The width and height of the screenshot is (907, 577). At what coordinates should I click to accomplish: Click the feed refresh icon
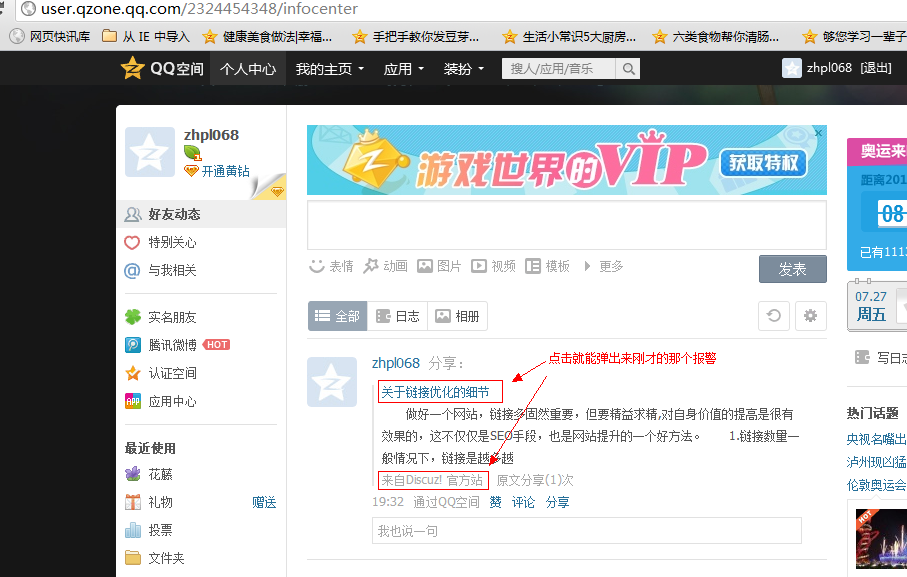773,316
